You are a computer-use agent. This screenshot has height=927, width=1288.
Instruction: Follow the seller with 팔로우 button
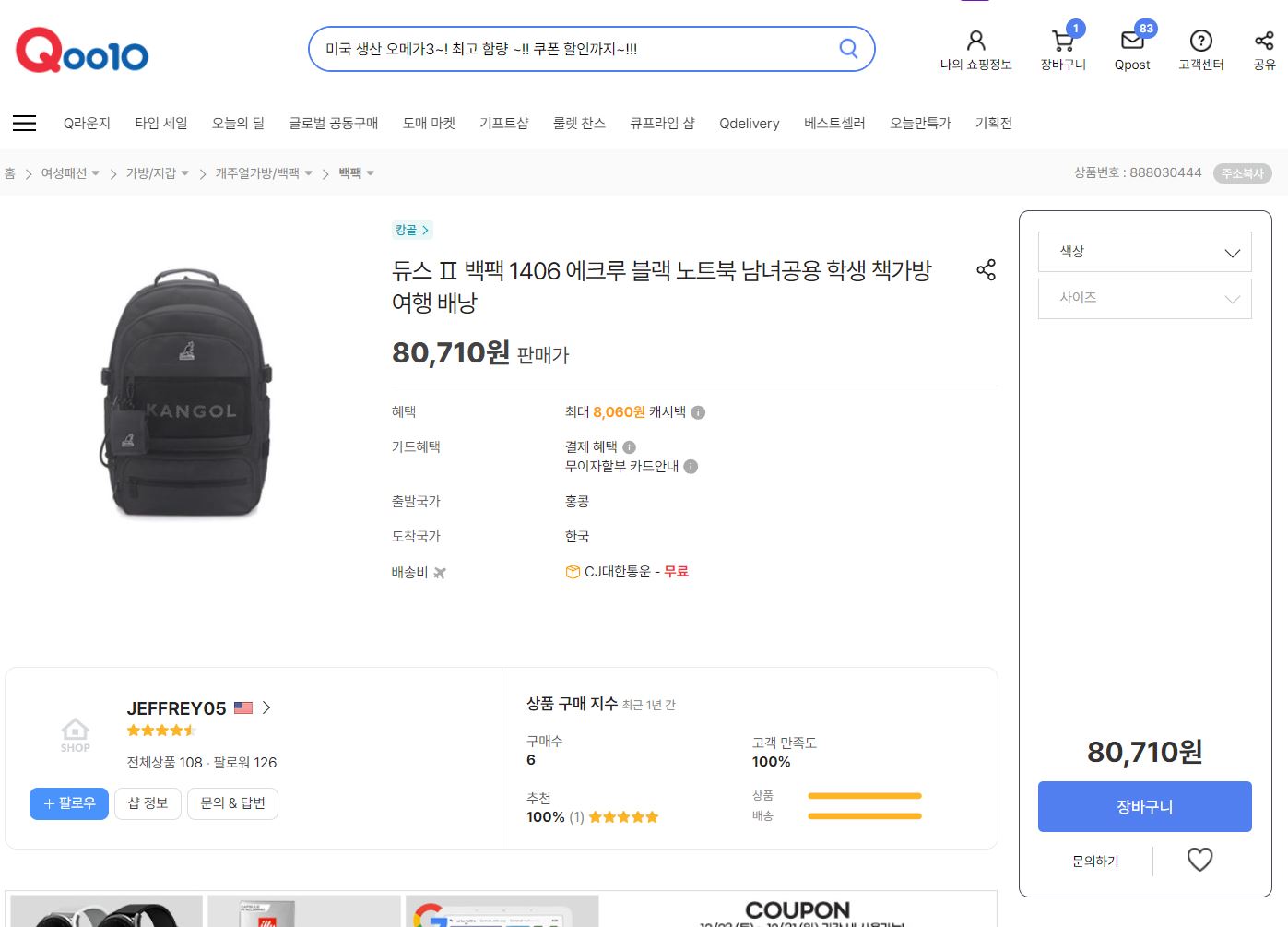(x=69, y=803)
